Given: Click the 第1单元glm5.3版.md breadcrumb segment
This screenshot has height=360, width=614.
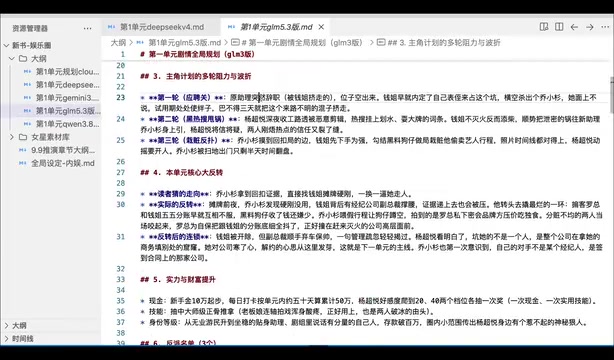Looking at the screenshot, I should tap(184, 42).
